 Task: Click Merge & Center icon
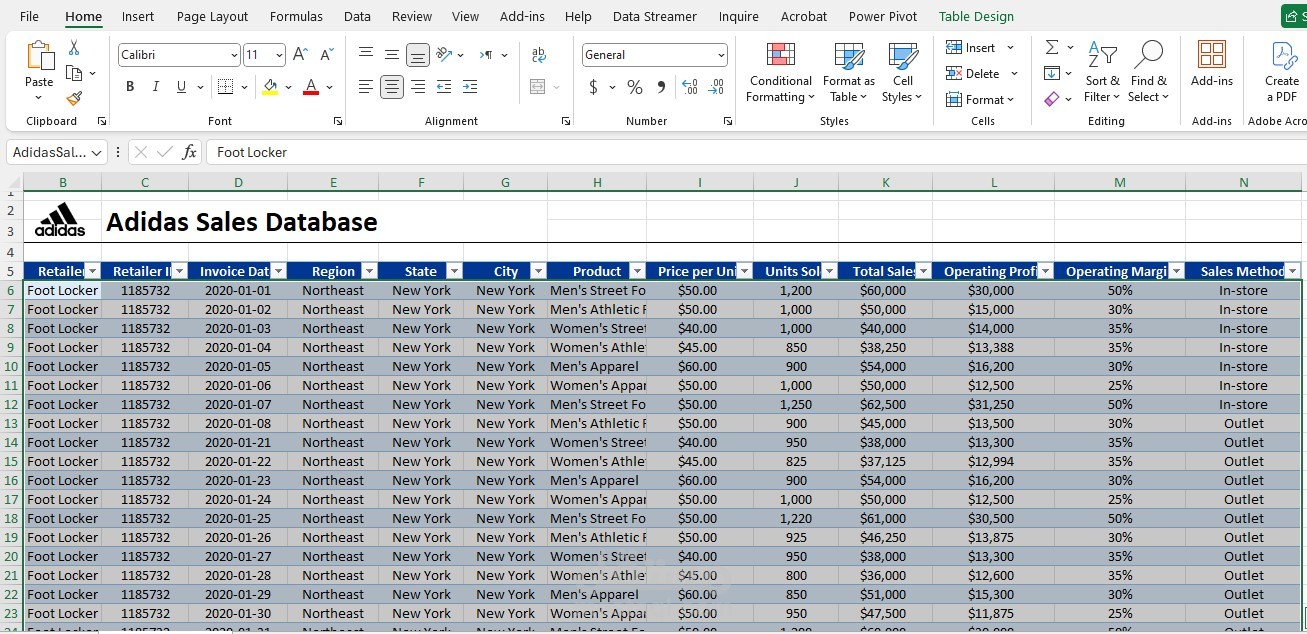point(538,87)
